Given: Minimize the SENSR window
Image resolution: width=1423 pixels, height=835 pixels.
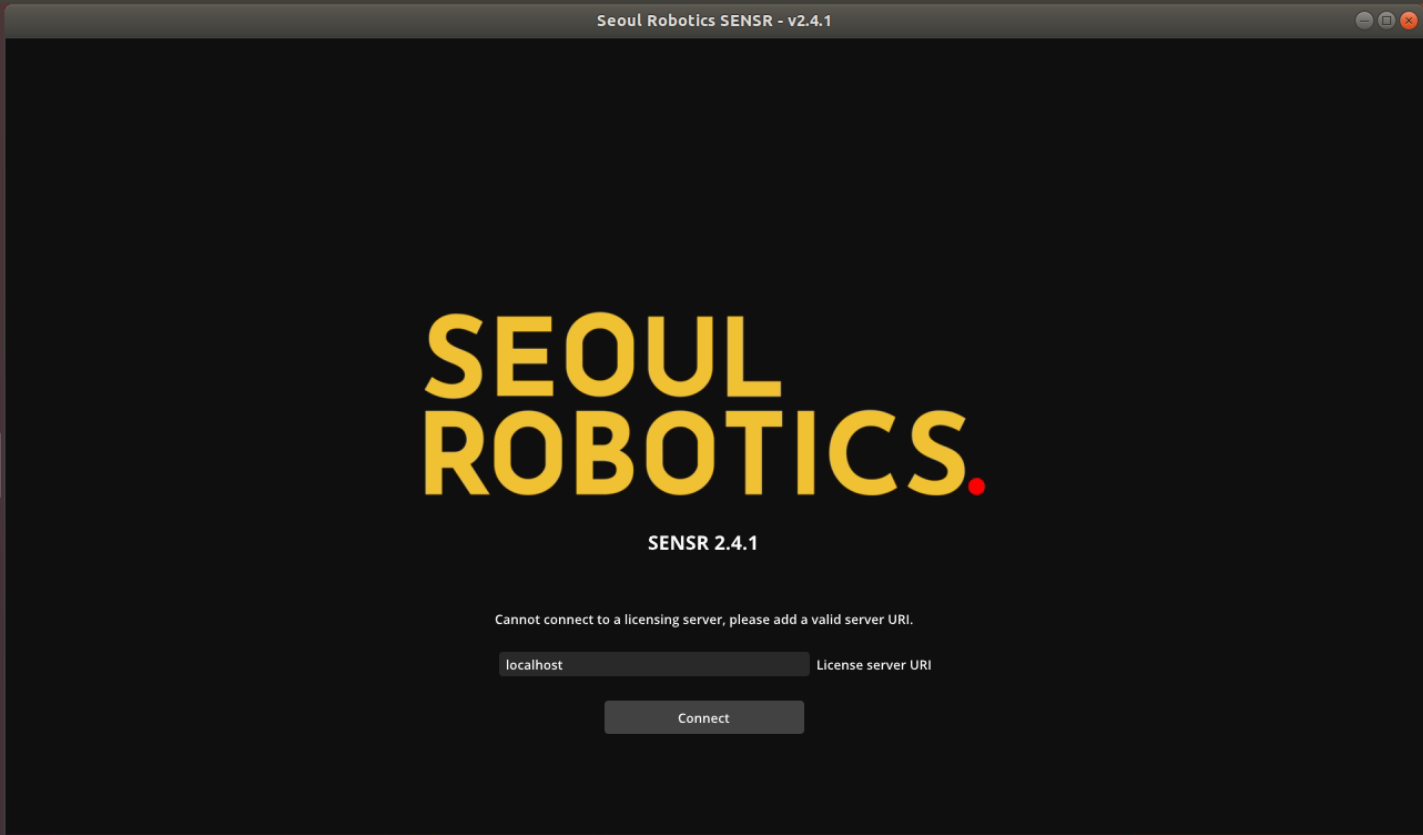Looking at the screenshot, I should [x=1365, y=20].
